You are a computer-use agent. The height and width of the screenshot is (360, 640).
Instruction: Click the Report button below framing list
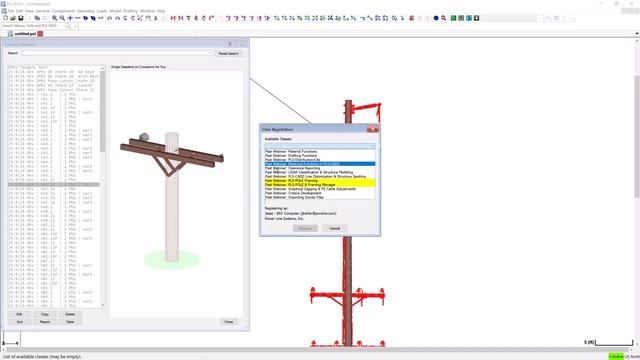45,322
